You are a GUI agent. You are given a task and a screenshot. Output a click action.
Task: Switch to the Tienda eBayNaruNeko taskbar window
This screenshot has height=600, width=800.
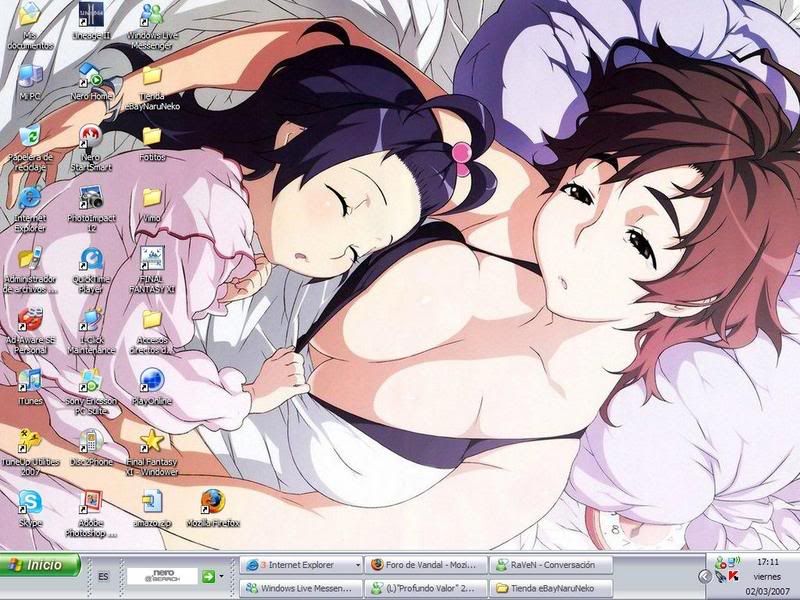551,588
